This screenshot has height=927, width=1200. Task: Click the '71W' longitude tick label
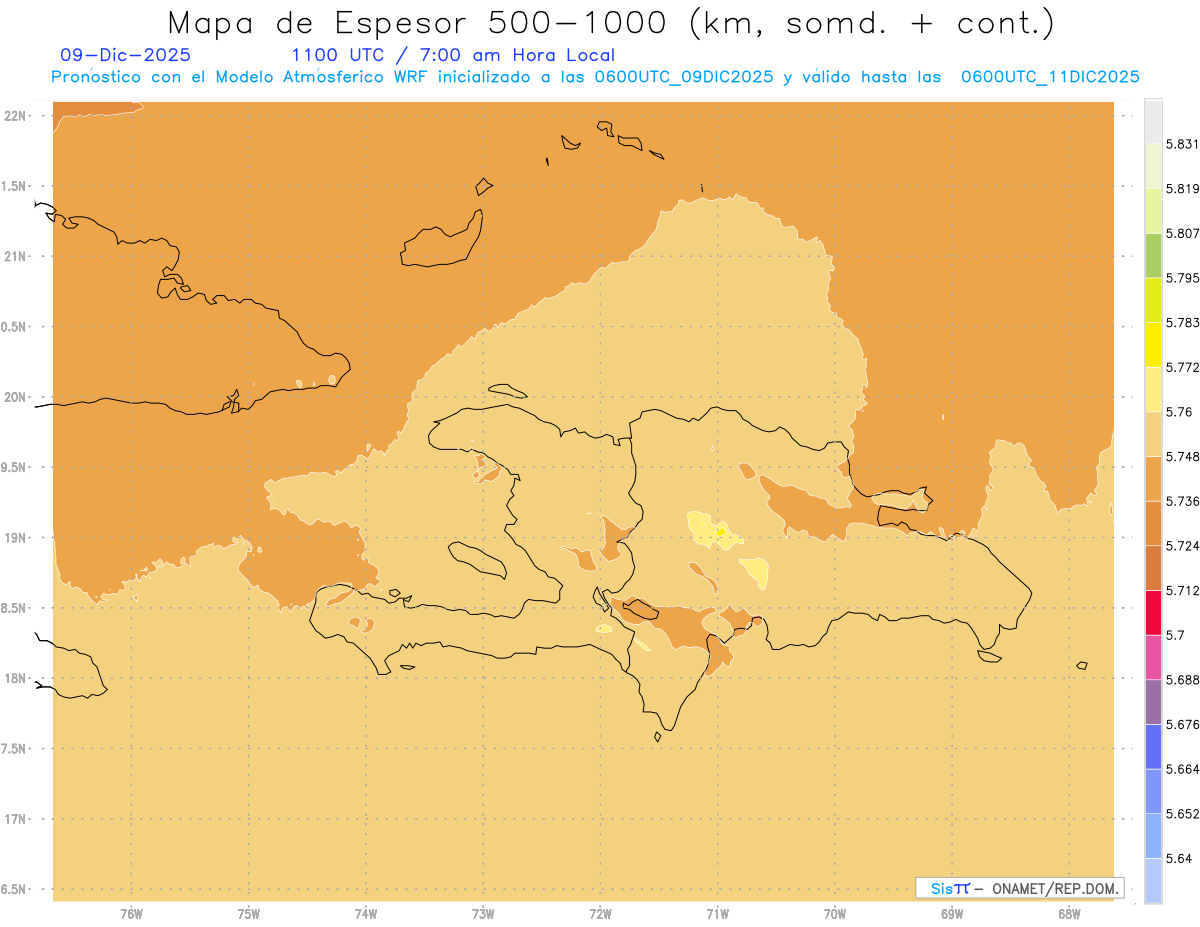tap(718, 913)
